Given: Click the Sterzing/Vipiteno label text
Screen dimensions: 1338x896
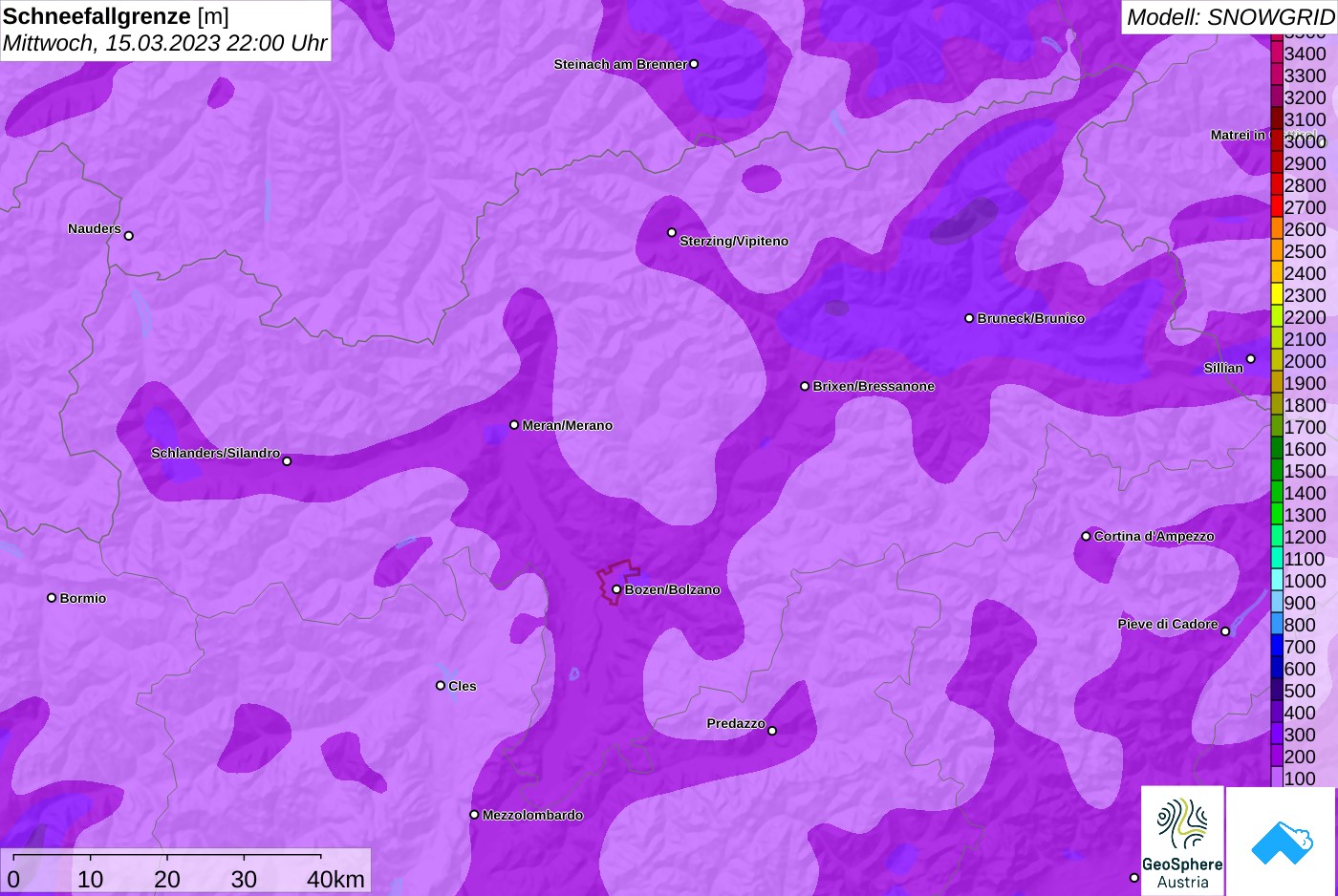Looking at the screenshot, I should (x=734, y=241).
